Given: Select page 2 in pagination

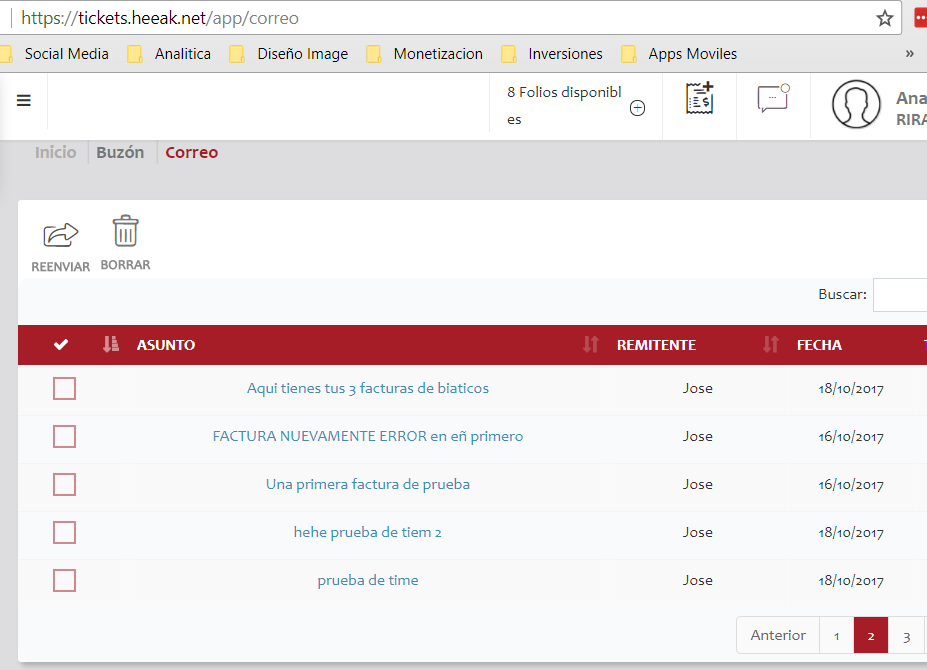Looking at the screenshot, I should pyautogui.click(x=871, y=635).
